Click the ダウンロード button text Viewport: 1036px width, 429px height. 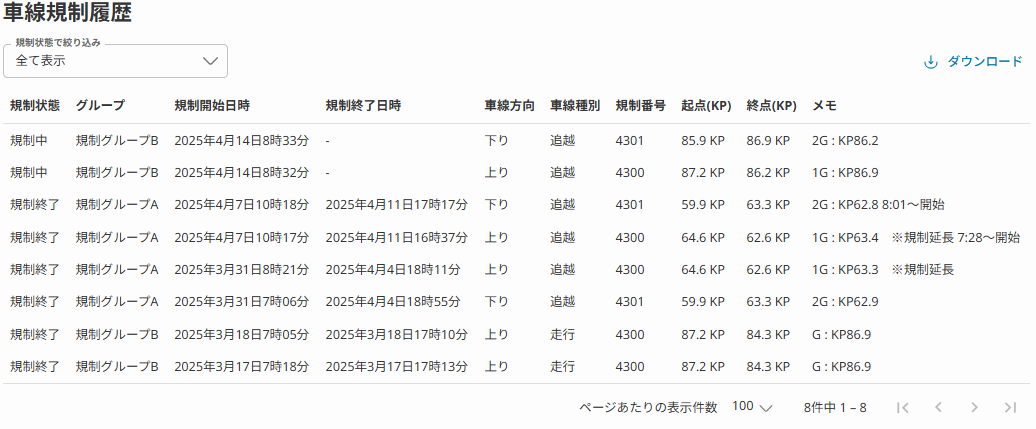pos(984,62)
